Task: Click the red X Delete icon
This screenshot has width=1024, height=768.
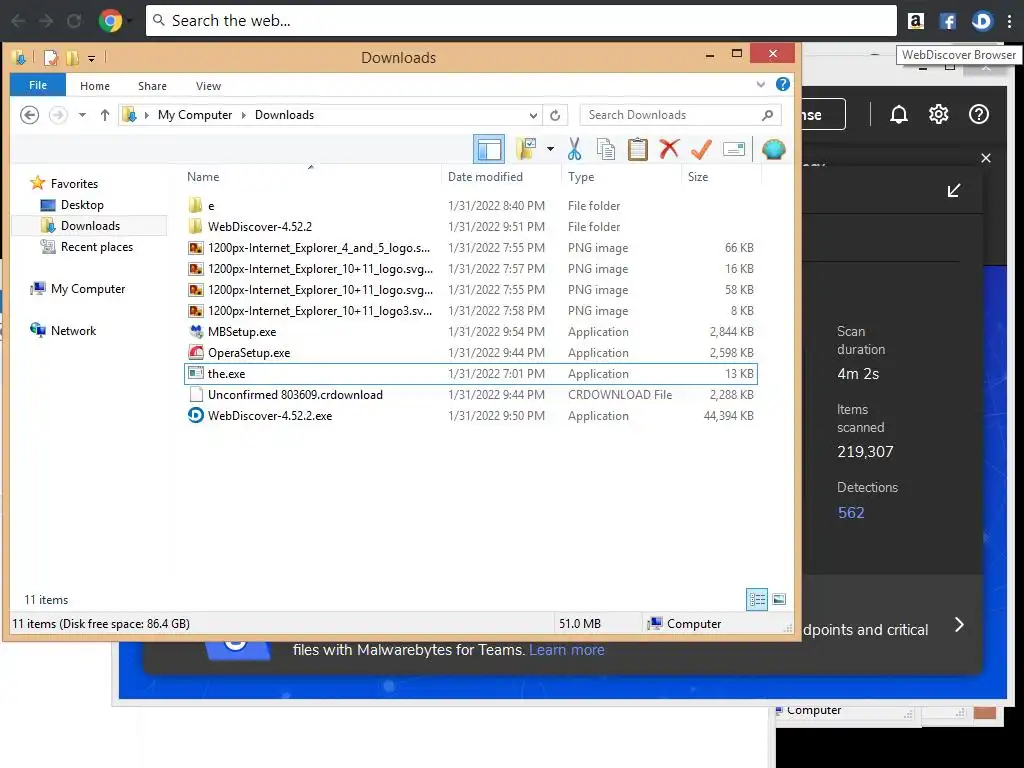Action: point(669,150)
